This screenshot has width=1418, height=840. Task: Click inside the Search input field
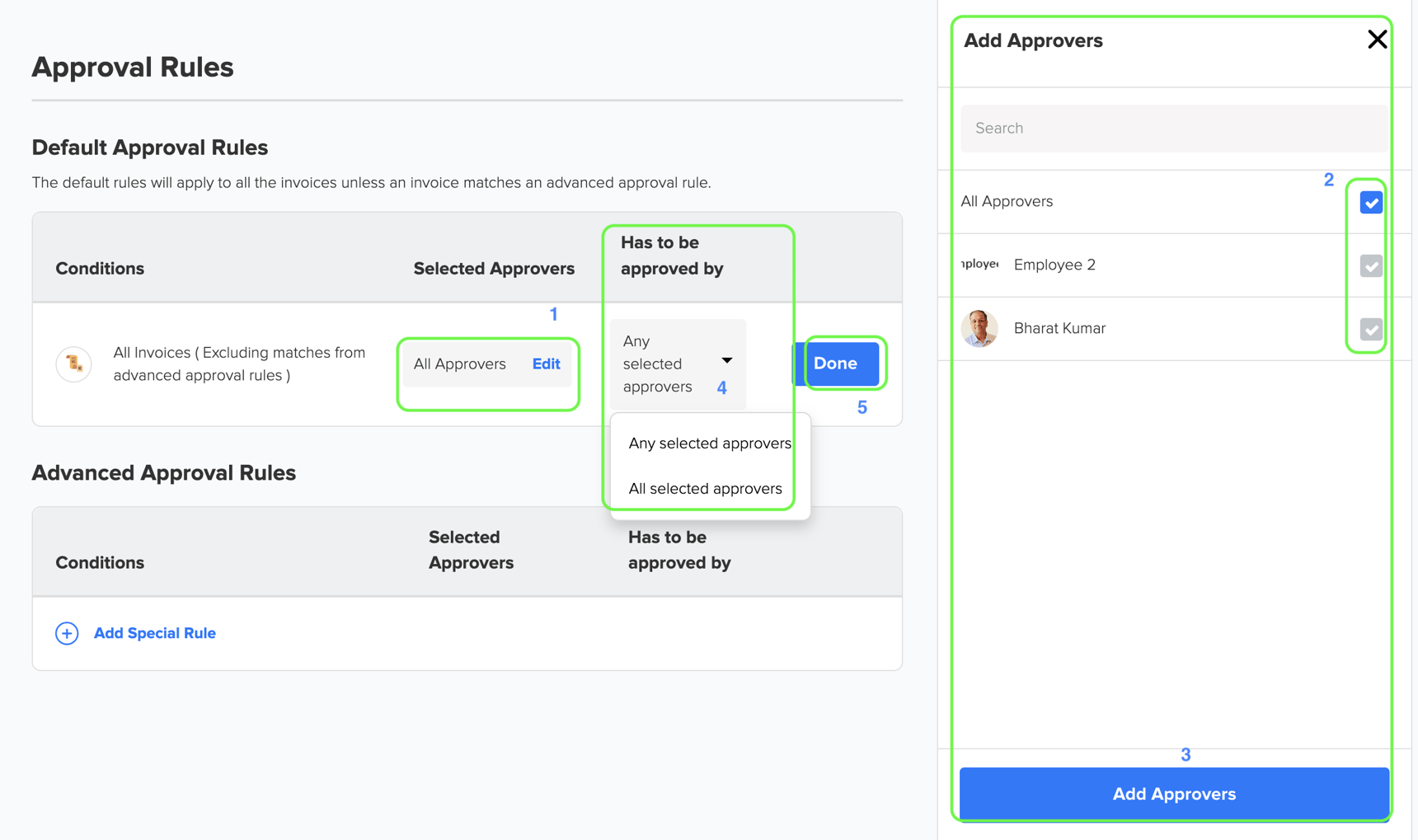point(1171,129)
